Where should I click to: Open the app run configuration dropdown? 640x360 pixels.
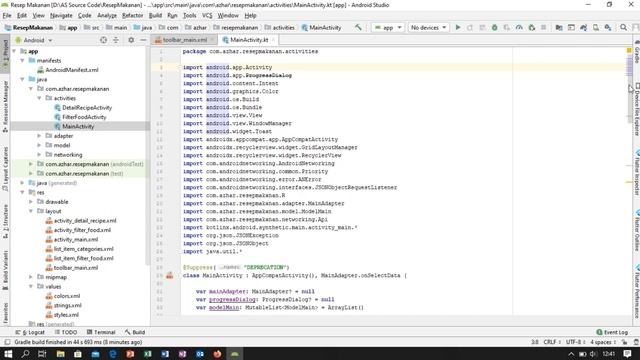(x=388, y=27)
